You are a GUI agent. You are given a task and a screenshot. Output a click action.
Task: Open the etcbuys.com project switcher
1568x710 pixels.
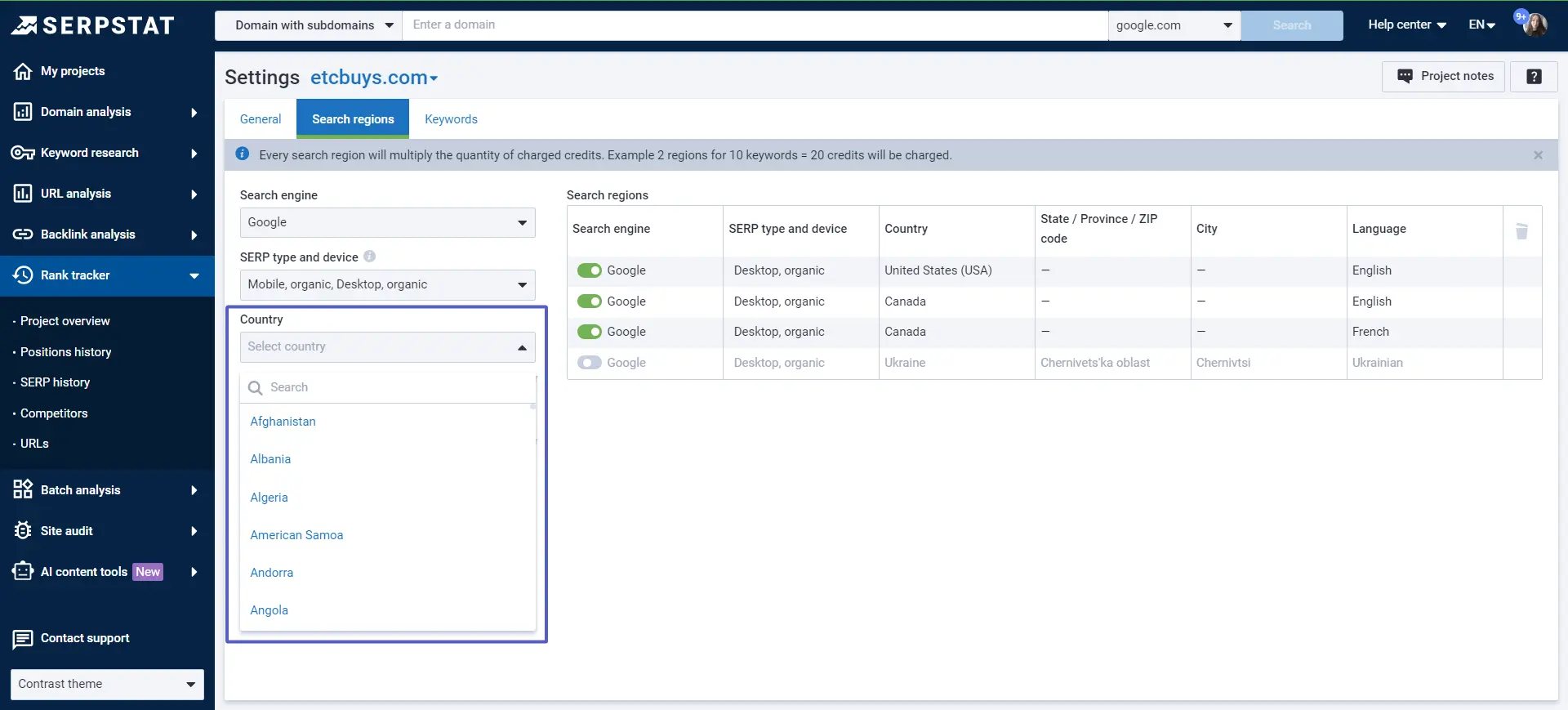tap(374, 78)
